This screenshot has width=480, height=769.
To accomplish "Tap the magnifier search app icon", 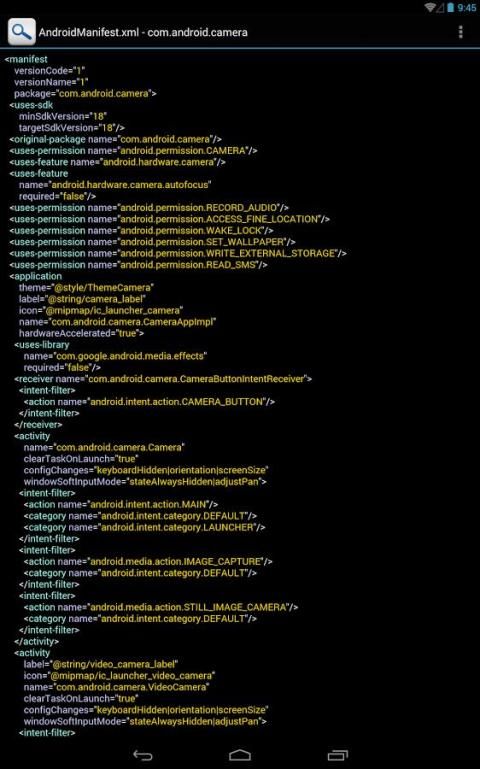I will (22, 32).
